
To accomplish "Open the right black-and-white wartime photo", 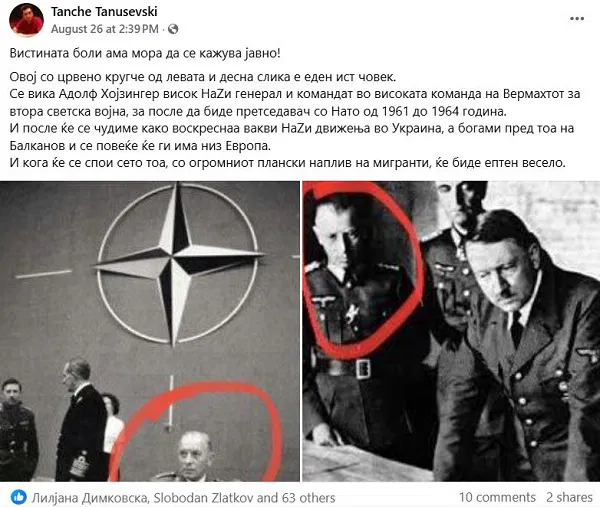I will [x=451, y=331].
